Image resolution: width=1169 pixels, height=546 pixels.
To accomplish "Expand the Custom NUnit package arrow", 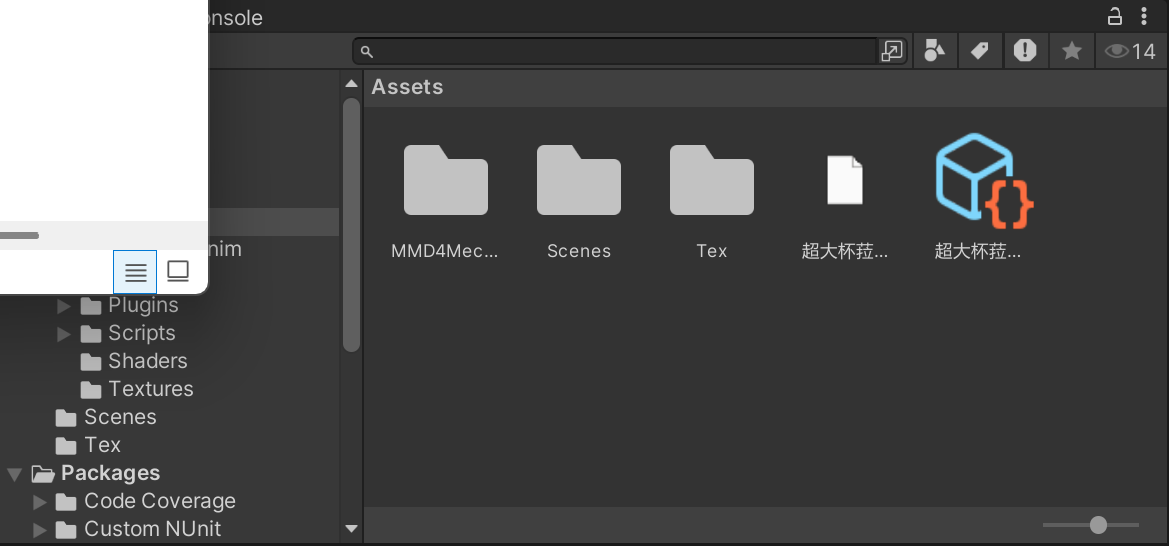I will click(40, 530).
